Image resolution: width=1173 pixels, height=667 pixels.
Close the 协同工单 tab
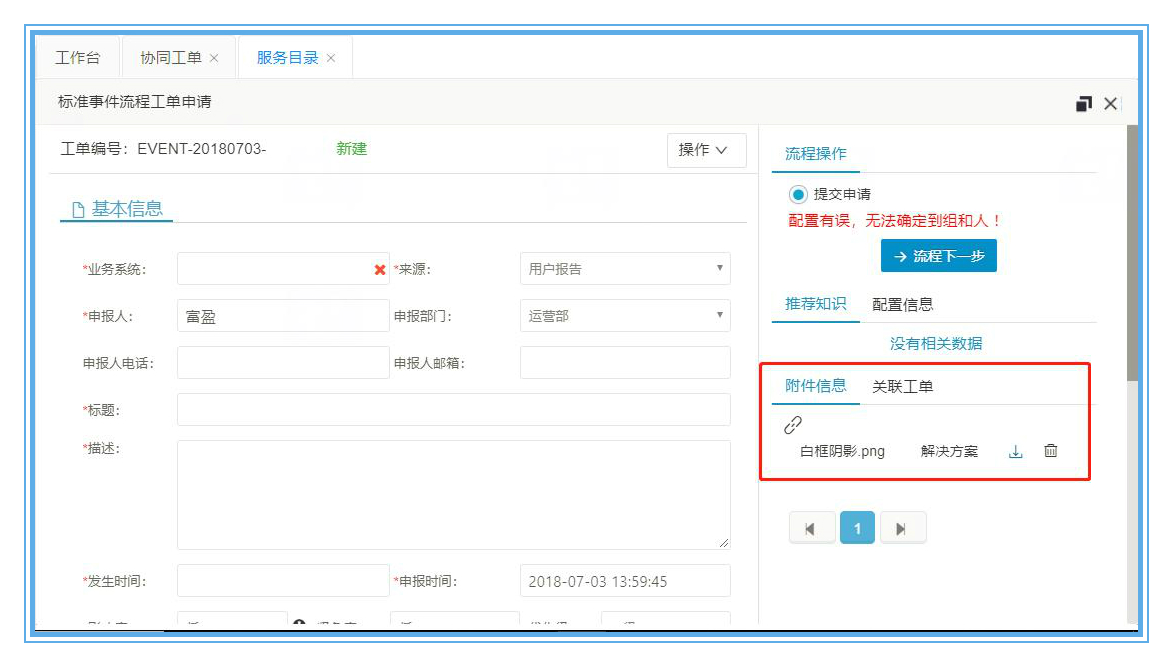[x=214, y=59]
